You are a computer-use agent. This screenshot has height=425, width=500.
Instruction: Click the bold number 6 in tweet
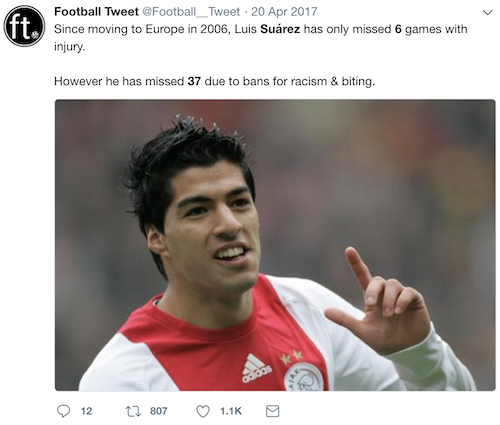tap(398, 29)
